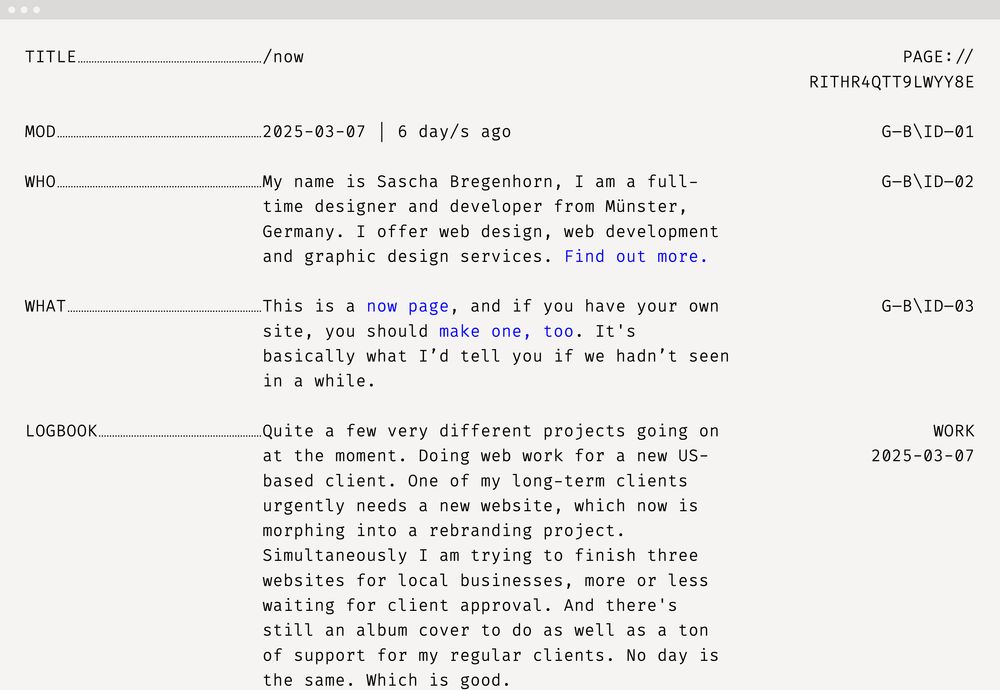Click the leftmost window control dot
This screenshot has width=1000, height=690.
click(x=14, y=10)
